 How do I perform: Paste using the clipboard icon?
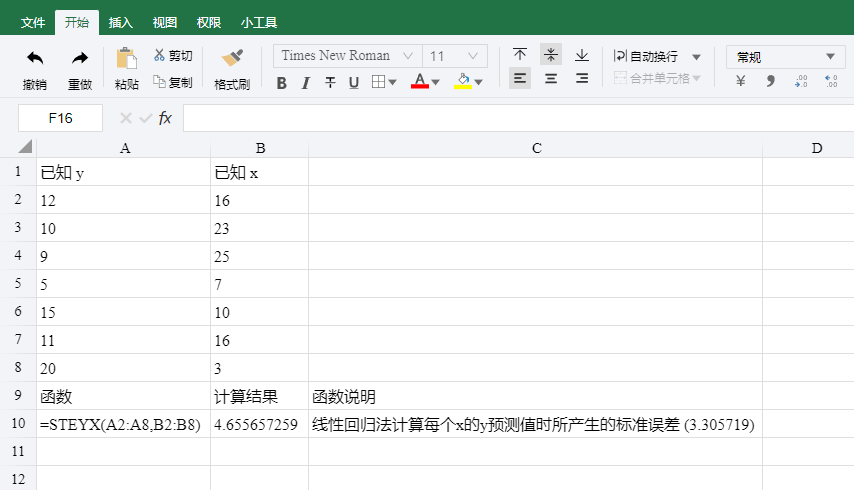pos(126,58)
